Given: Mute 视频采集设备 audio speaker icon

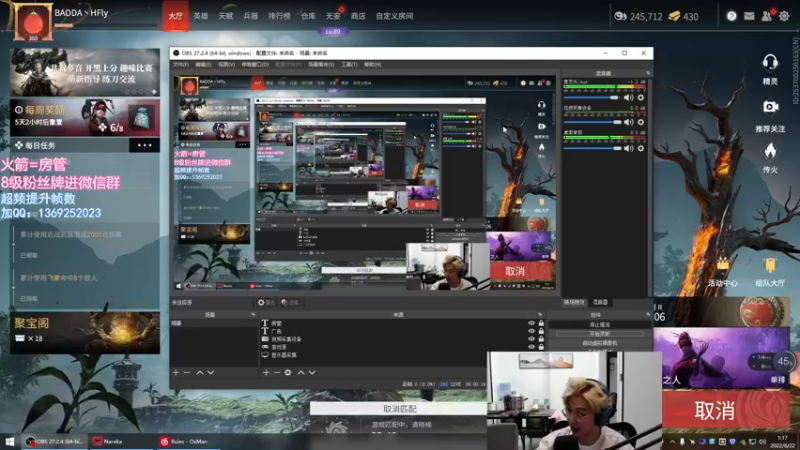Looking at the screenshot, I should pyautogui.click(x=629, y=122).
